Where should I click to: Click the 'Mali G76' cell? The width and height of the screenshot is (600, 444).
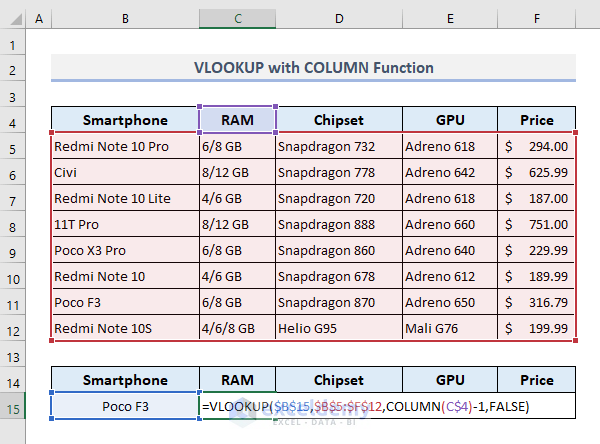[x=450, y=328]
